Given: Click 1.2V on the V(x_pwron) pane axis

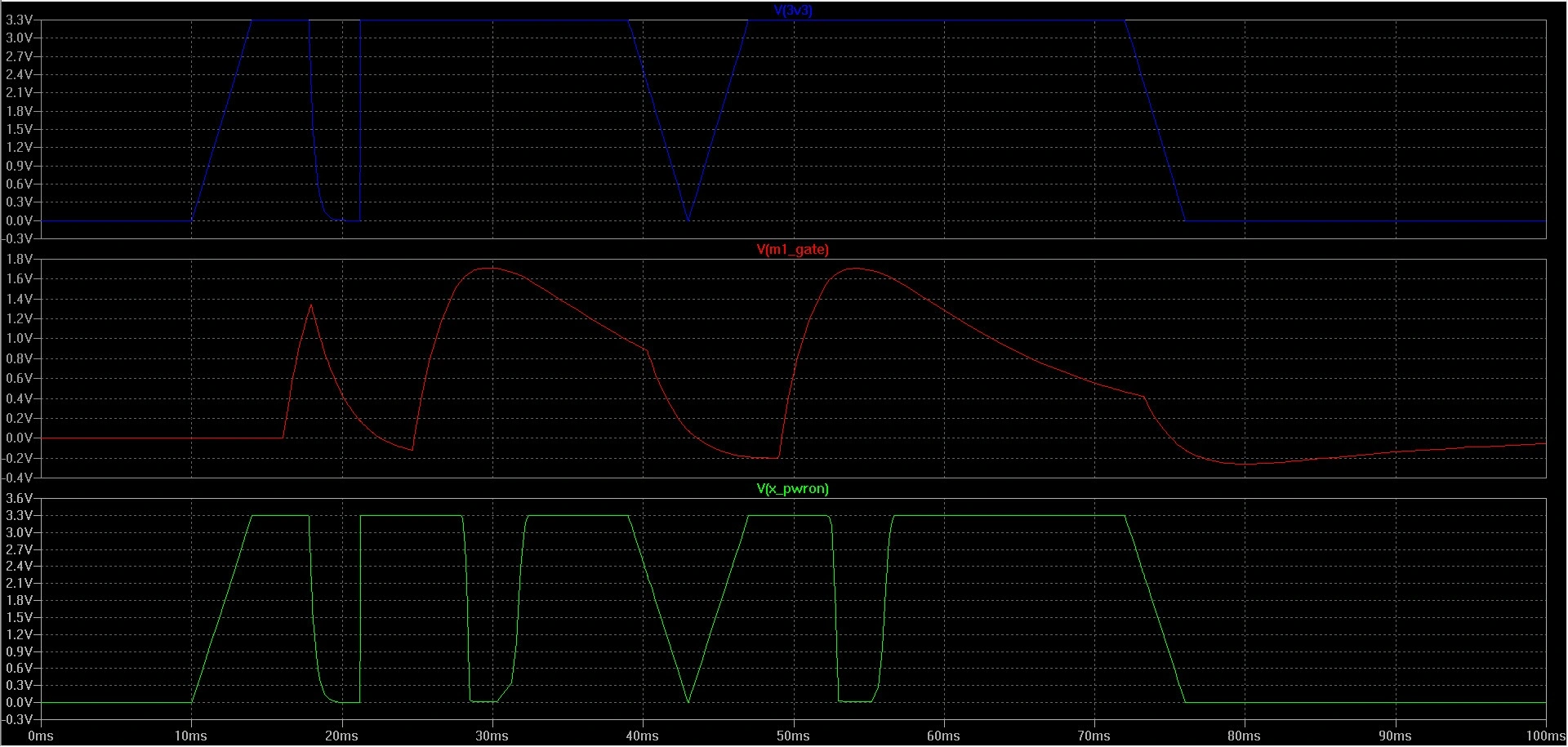Looking at the screenshot, I should (x=20, y=634).
